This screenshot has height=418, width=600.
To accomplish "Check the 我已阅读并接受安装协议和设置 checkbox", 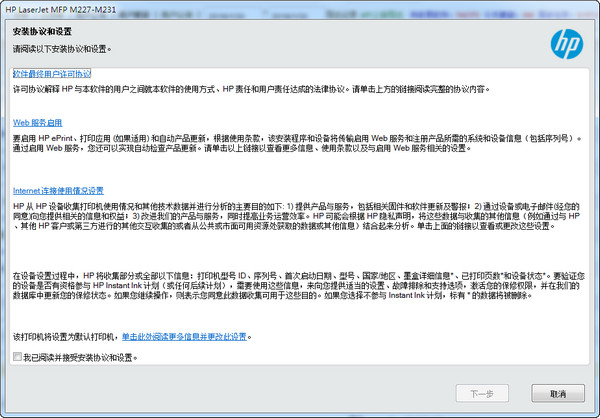I will coord(17,356).
